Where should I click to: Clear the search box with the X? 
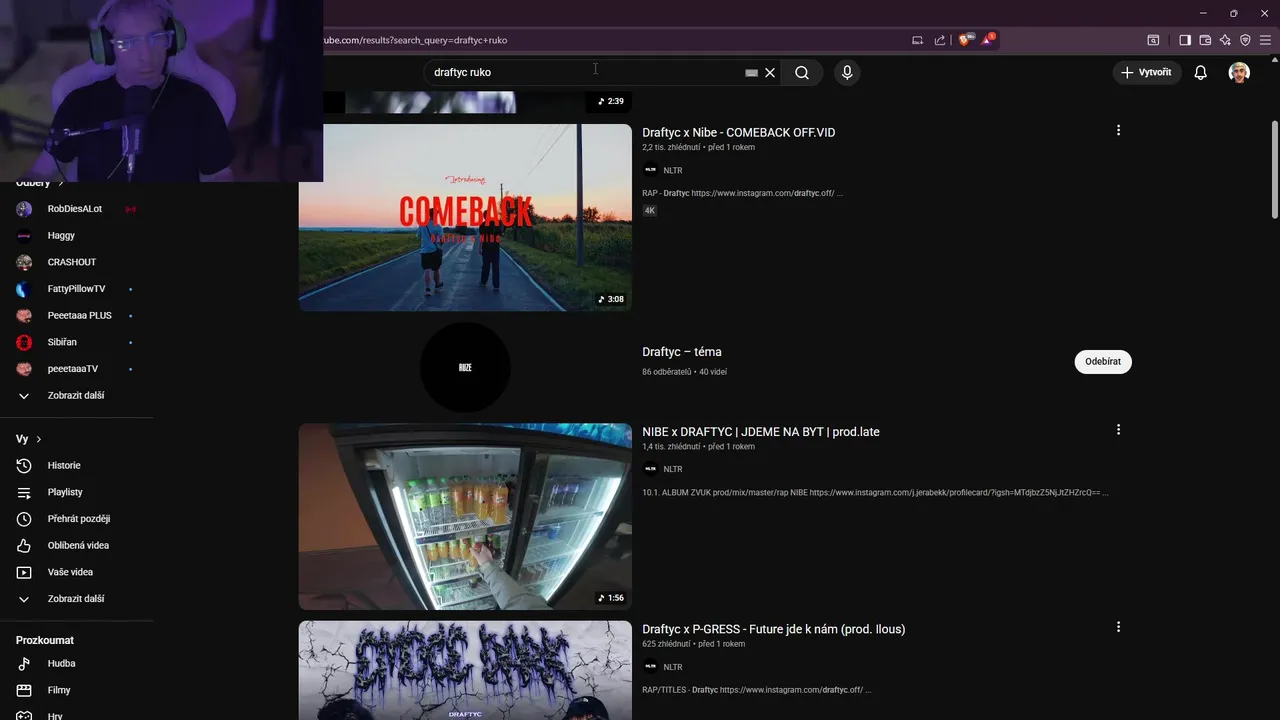click(770, 72)
